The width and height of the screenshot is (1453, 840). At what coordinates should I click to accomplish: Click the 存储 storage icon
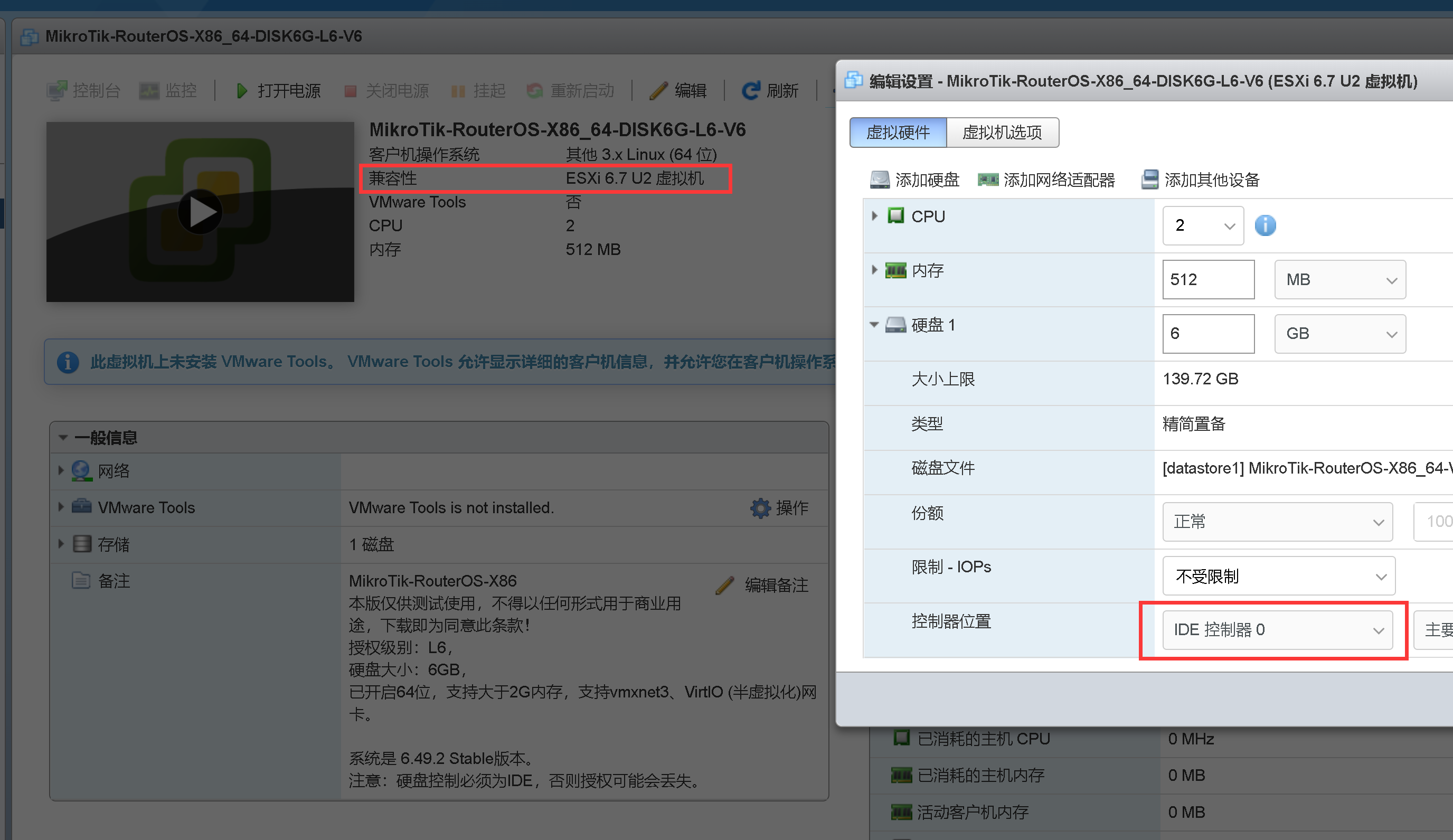point(82,544)
